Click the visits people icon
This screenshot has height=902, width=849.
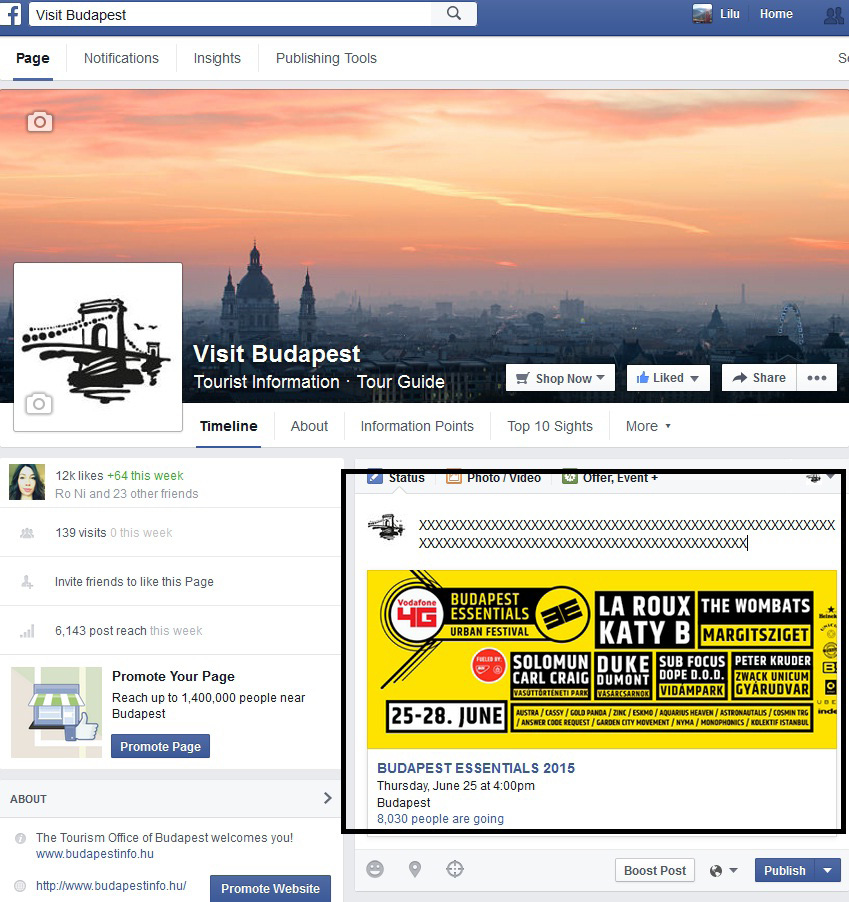point(27,533)
